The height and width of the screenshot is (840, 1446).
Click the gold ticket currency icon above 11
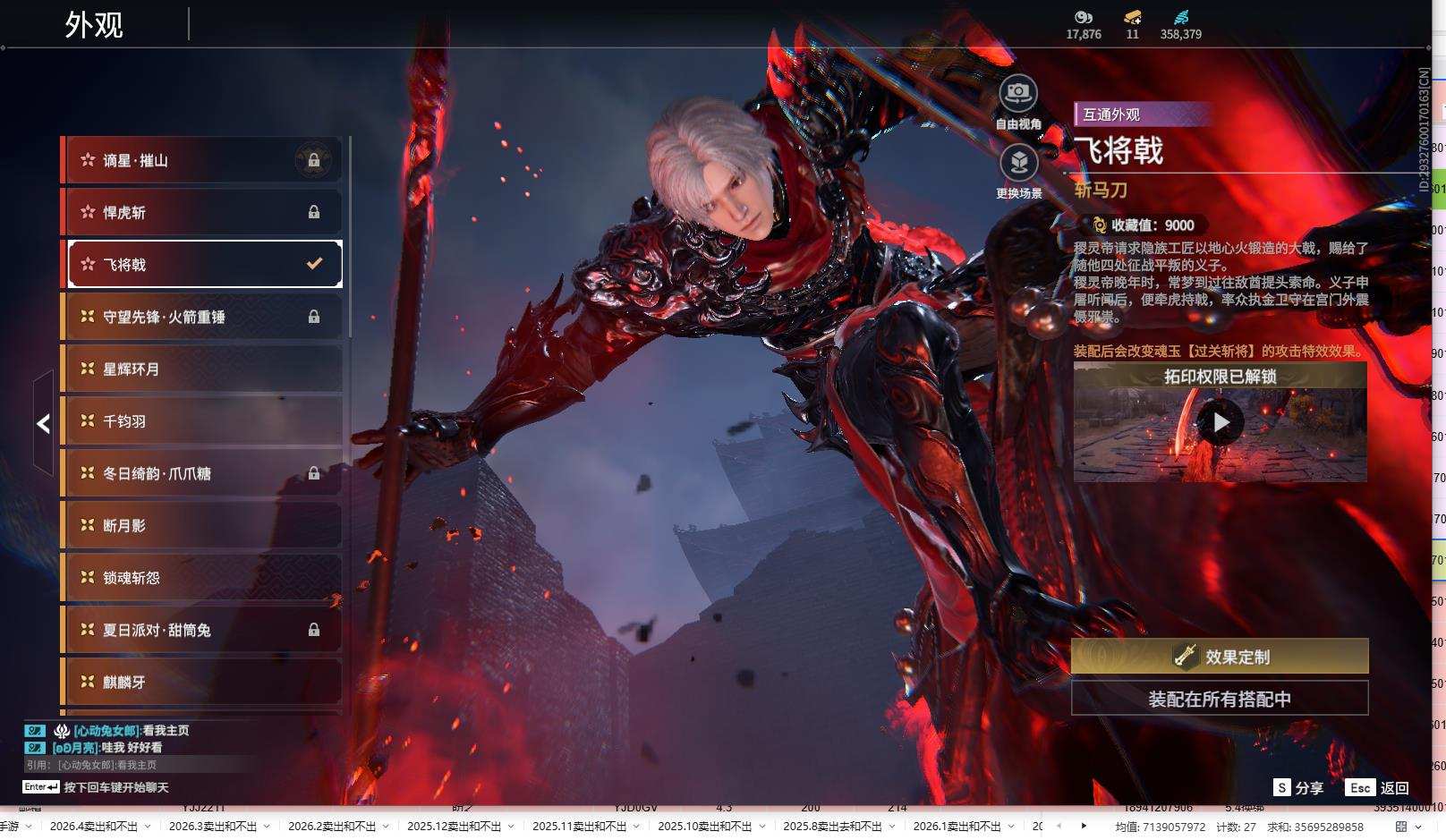pyautogui.click(x=1133, y=17)
